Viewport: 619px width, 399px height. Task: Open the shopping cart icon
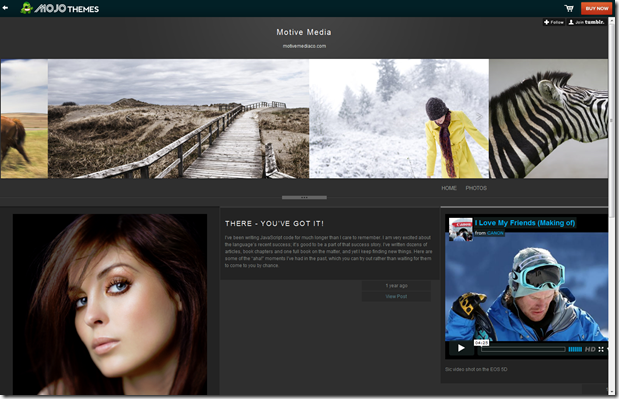569,8
